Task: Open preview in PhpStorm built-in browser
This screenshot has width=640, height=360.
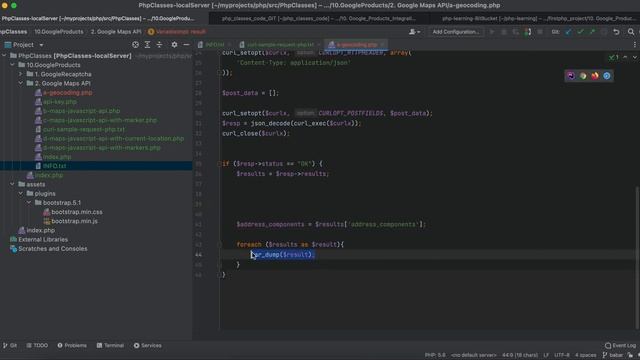Action: click(571, 76)
